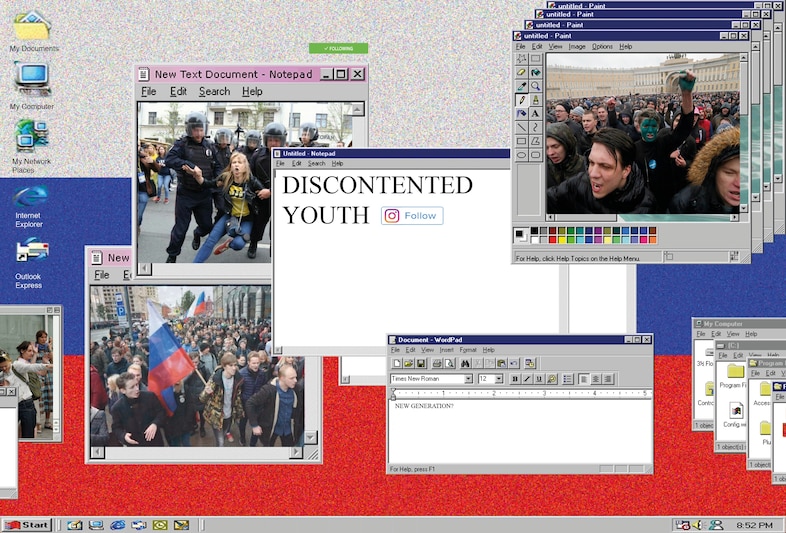The width and height of the screenshot is (786, 533).
Task: Open the Image menu in Paint
Action: click(x=577, y=46)
